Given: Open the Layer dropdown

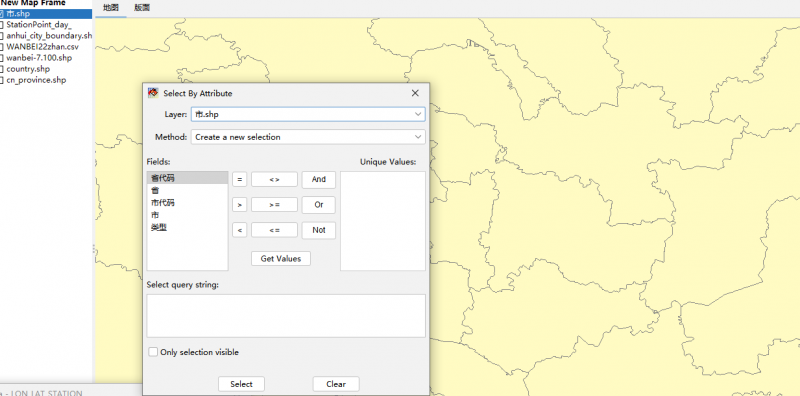Looking at the screenshot, I should pos(308,114).
